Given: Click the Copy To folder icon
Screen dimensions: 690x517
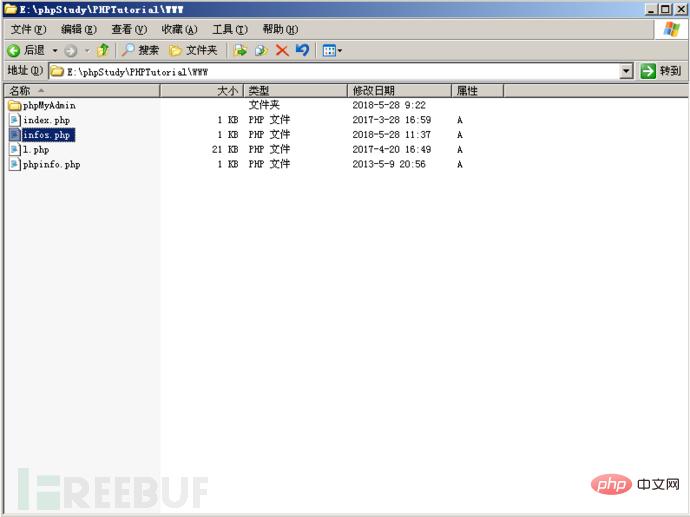Looking at the screenshot, I should pos(261,50).
